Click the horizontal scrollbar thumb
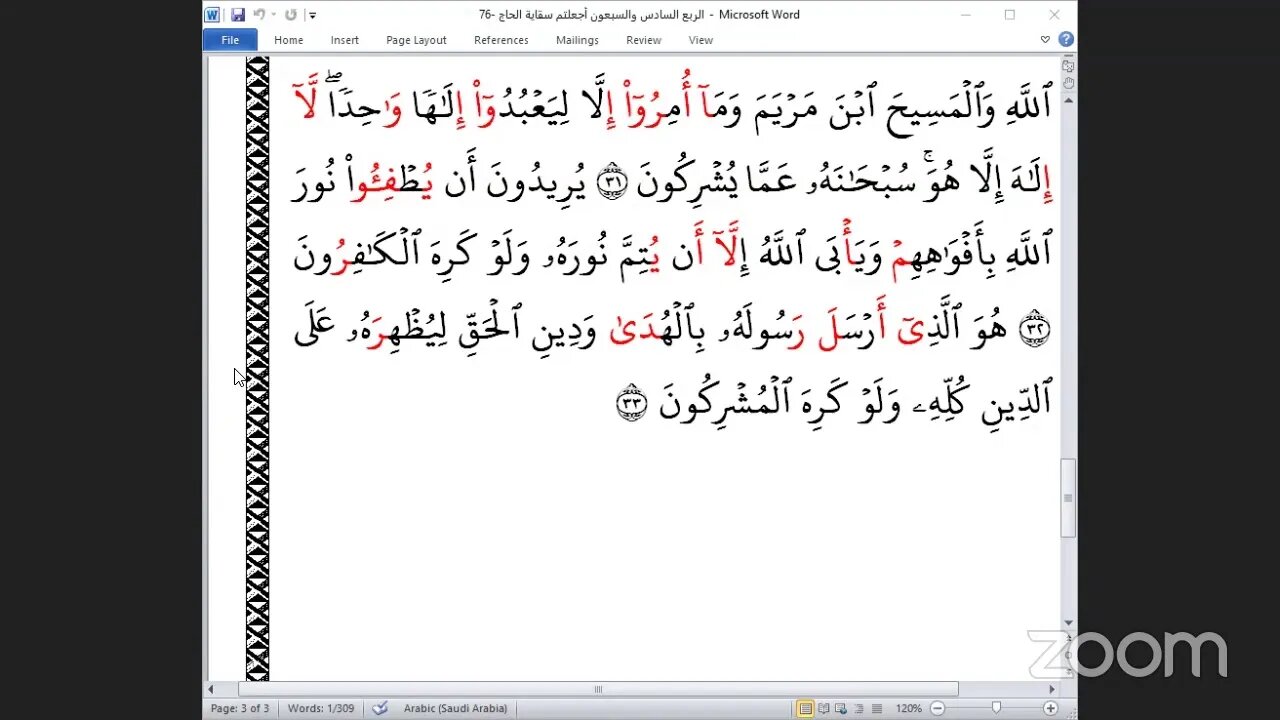The width and height of the screenshot is (1280, 720). point(598,689)
